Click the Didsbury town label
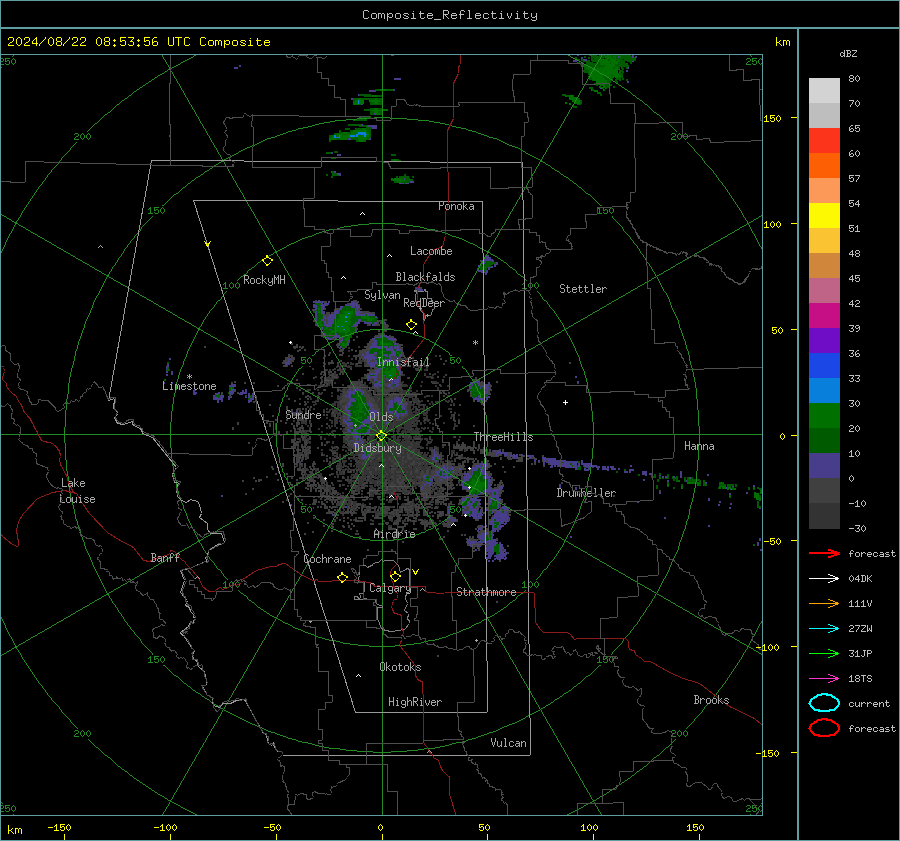Screen dimensions: 900x841 [377, 448]
